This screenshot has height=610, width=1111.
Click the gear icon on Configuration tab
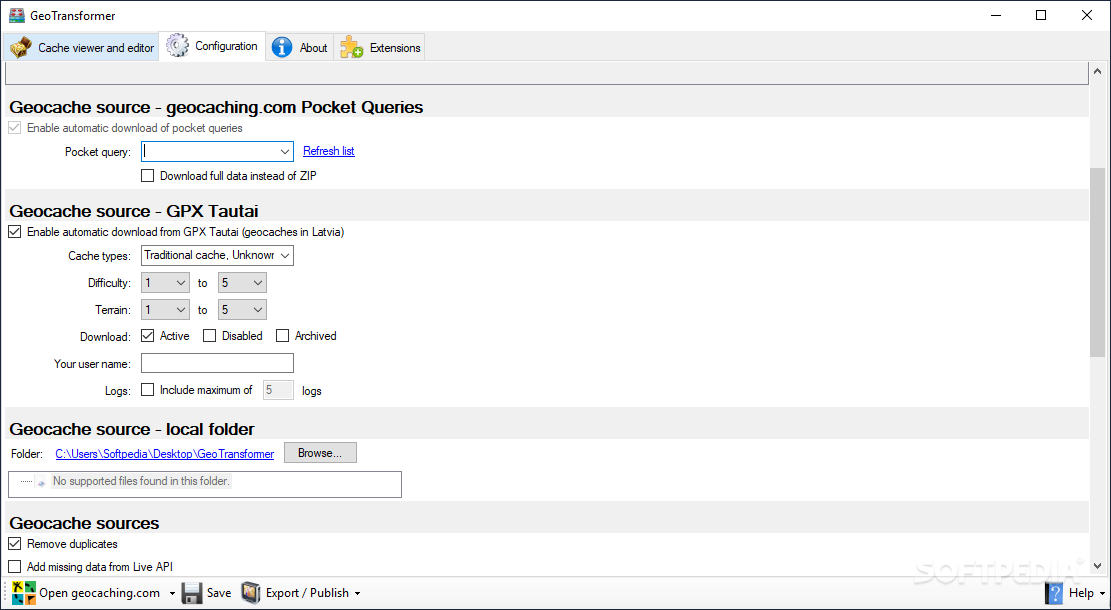(177, 45)
